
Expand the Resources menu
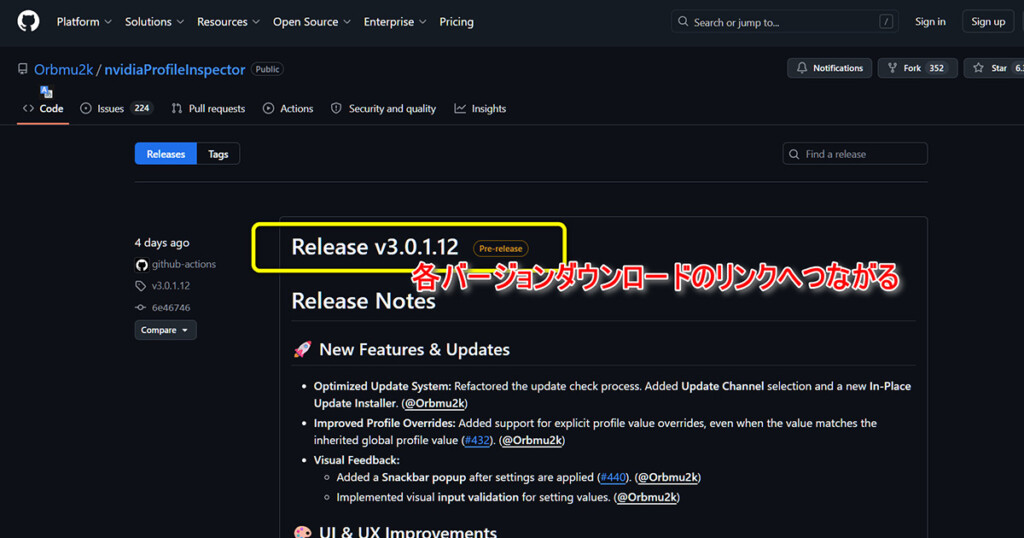pyautogui.click(x=228, y=22)
